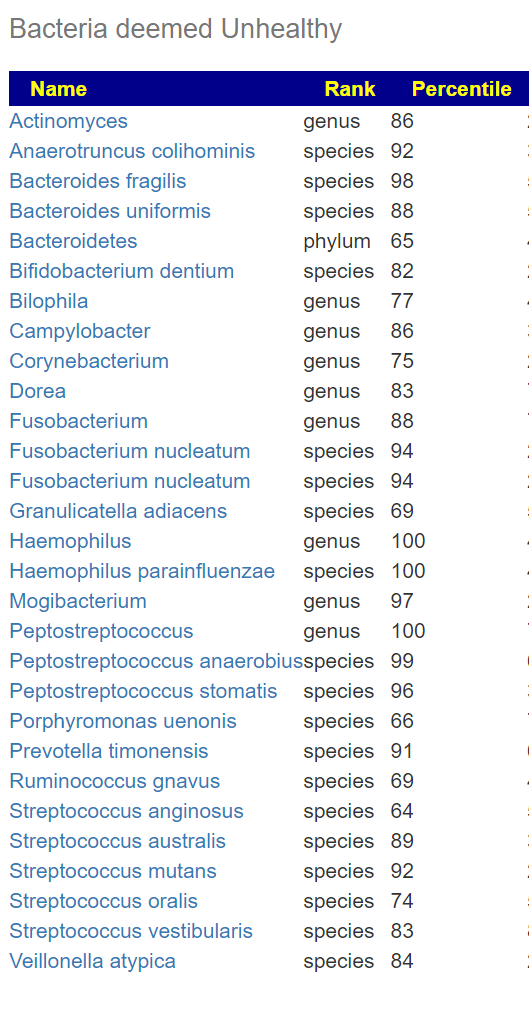Select Ruminococcus gnavus link
This screenshot has height=1011, width=529.
click(114, 781)
